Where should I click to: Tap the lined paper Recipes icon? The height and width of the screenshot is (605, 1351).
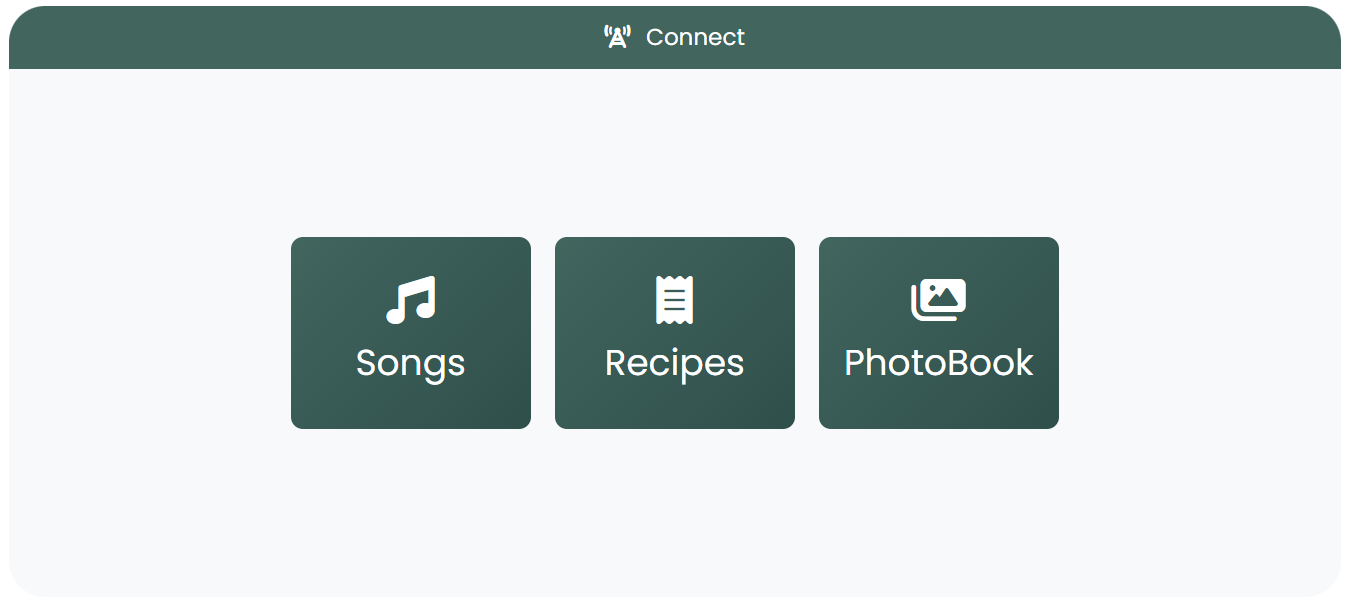pyautogui.click(x=675, y=300)
